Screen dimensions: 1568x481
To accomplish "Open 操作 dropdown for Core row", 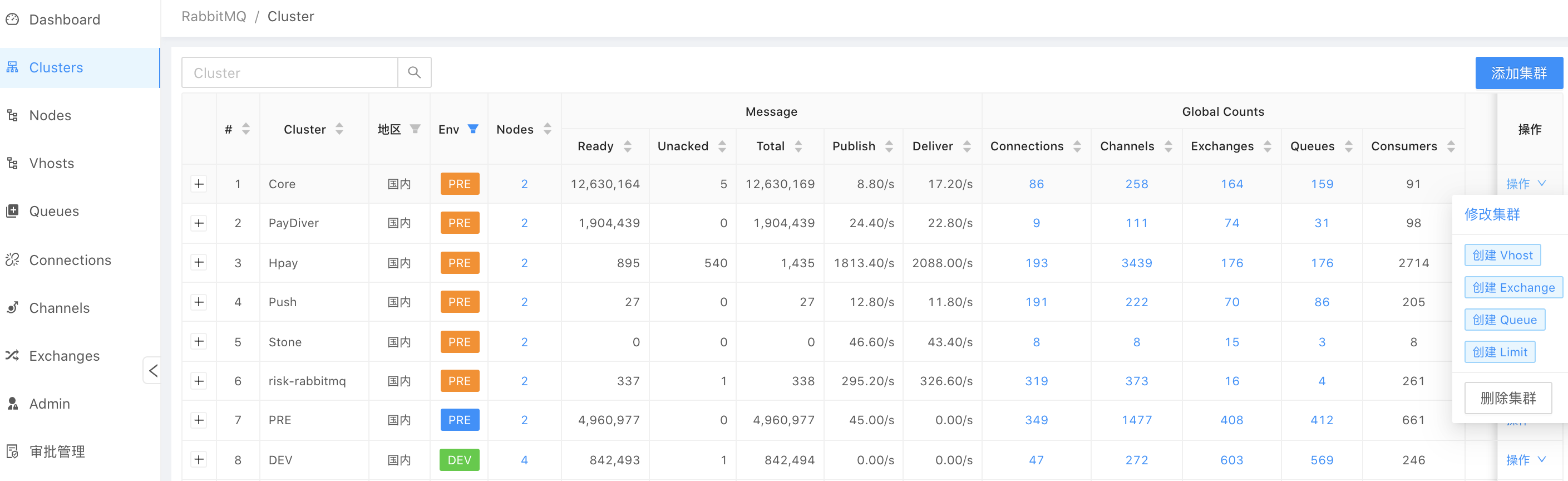I will point(1526,184).
